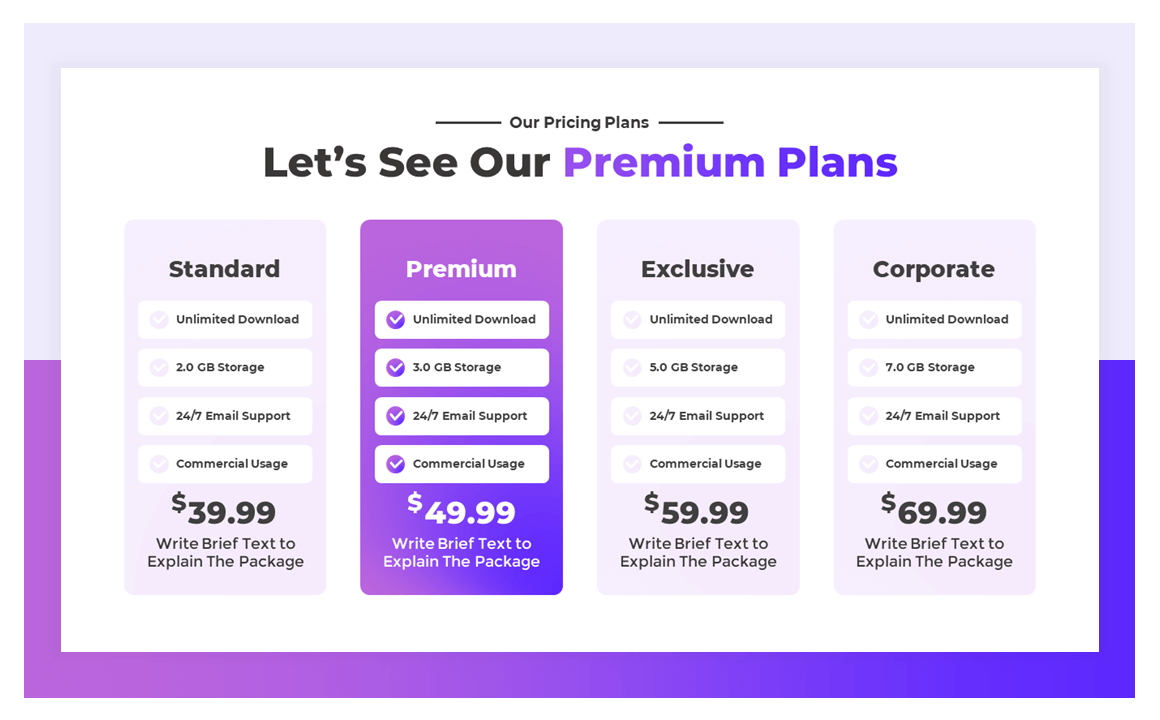Toggle the check beside Standard's Unlimited Download

click(158, 319)
